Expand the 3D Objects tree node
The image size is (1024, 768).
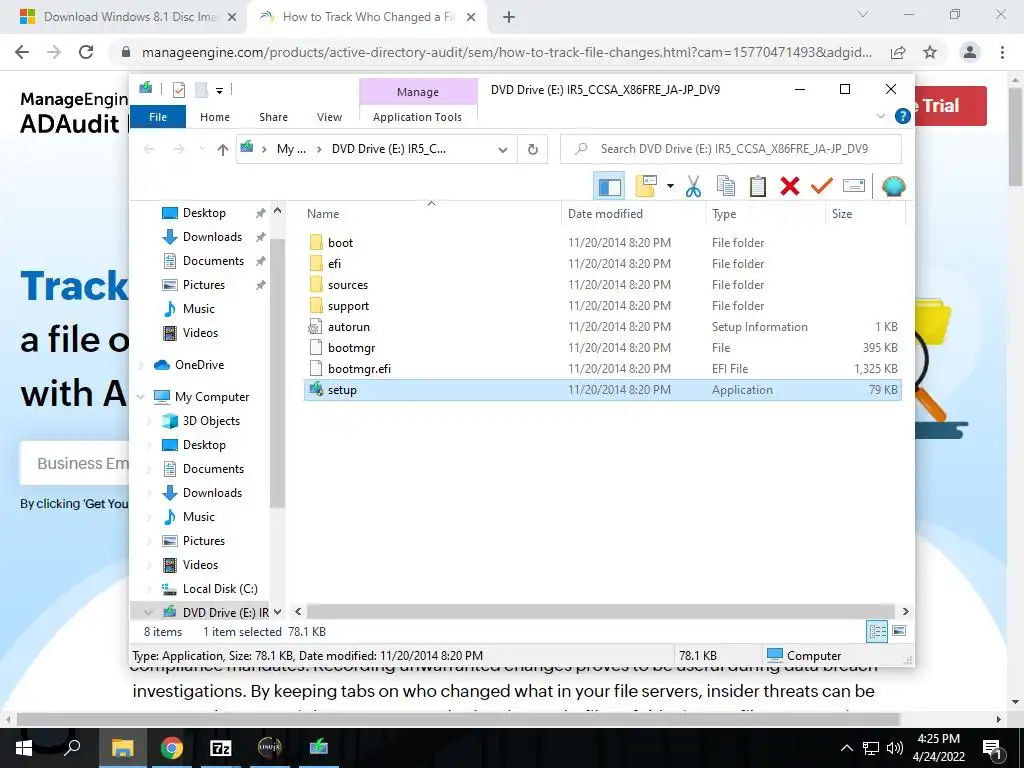[148, 421]
